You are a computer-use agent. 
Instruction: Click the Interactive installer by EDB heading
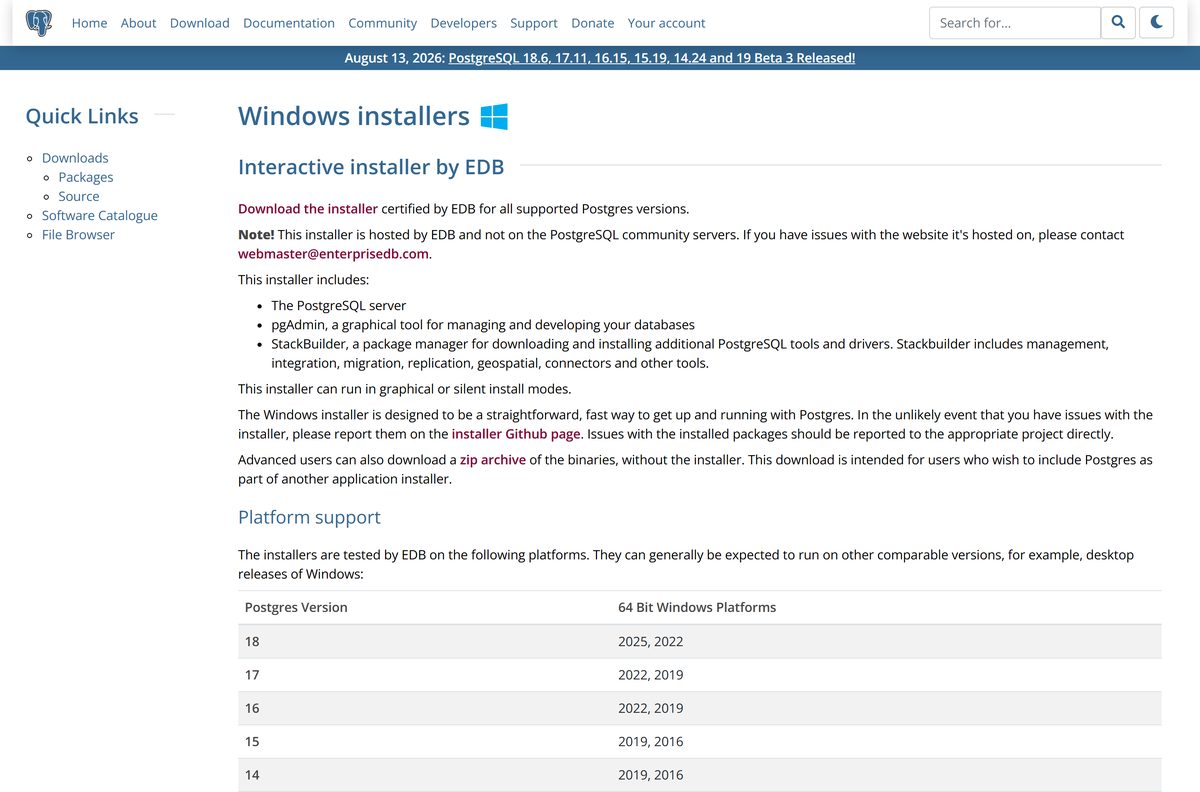tap(371, 167)
